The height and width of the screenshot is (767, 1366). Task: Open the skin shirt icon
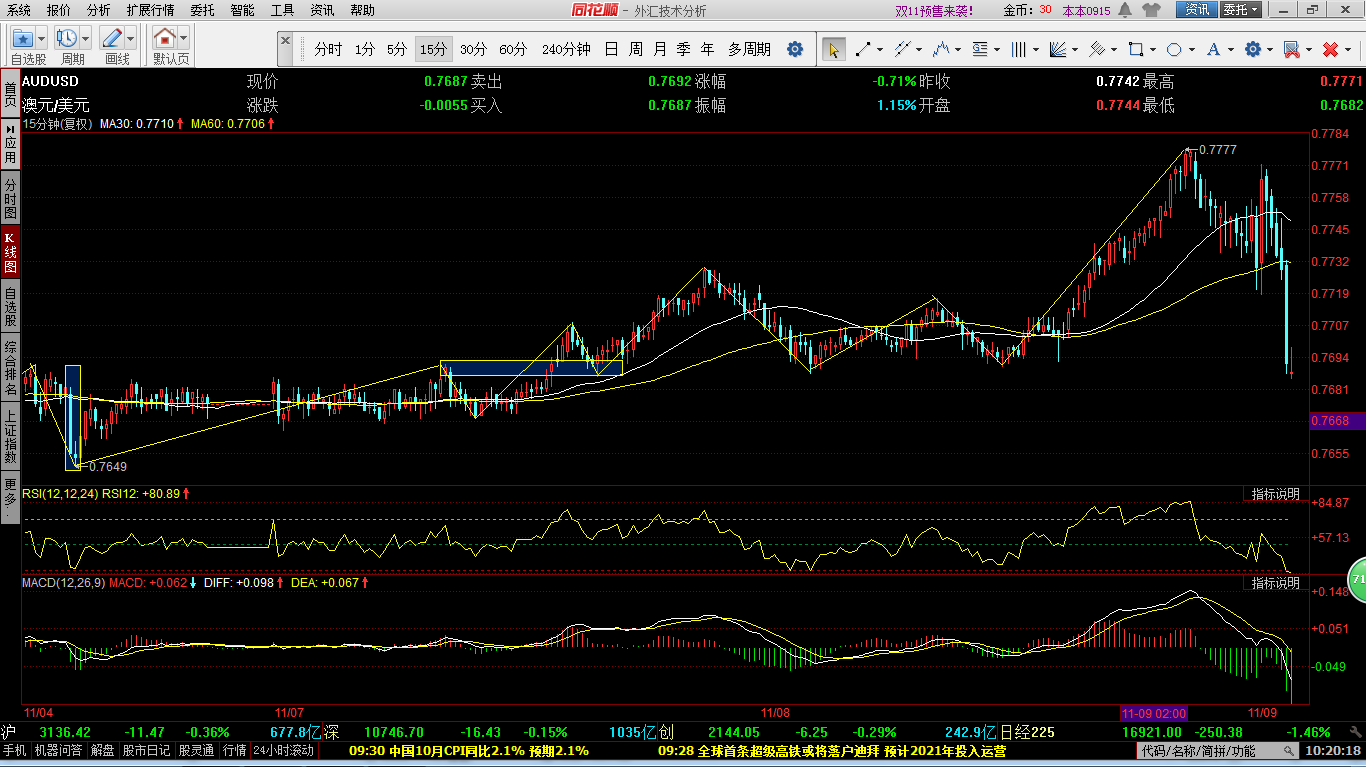coord(1151,10)
